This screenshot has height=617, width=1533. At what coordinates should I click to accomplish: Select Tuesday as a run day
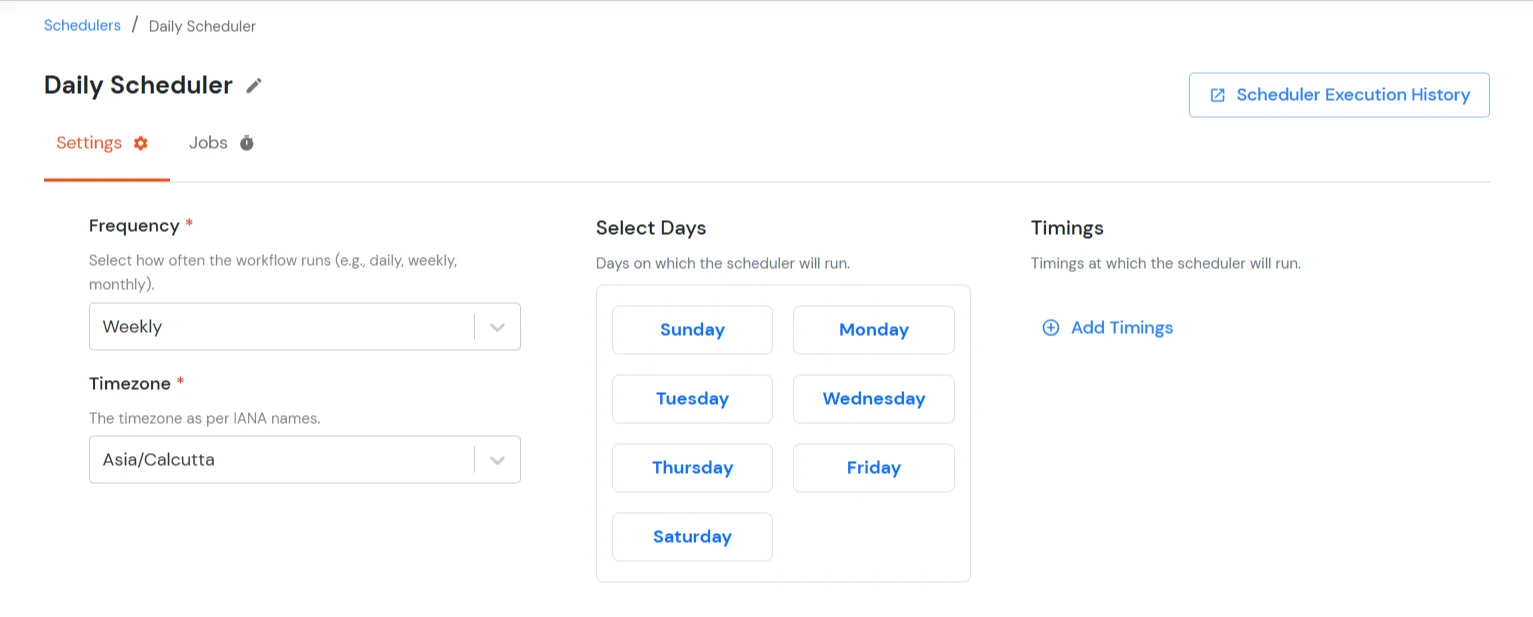pyautogui.click(x=692, y=398)
